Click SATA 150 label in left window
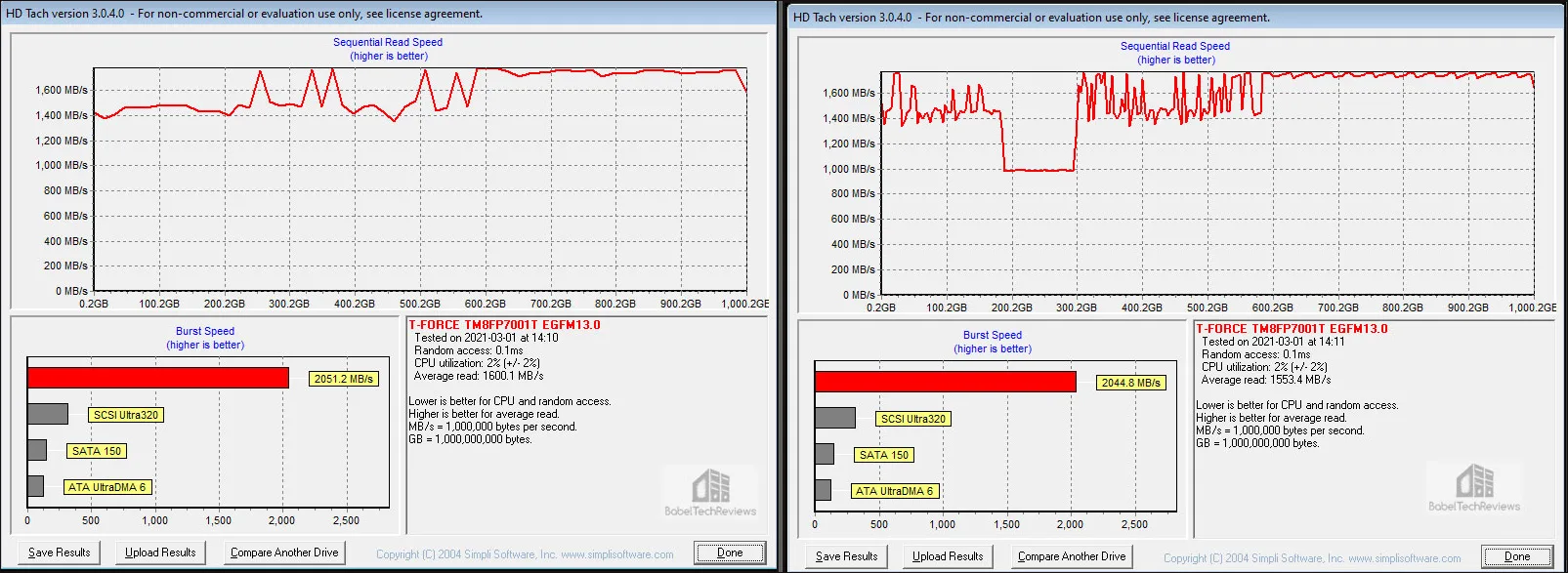Screen dimensions: 1568x573 coord(97,451)
